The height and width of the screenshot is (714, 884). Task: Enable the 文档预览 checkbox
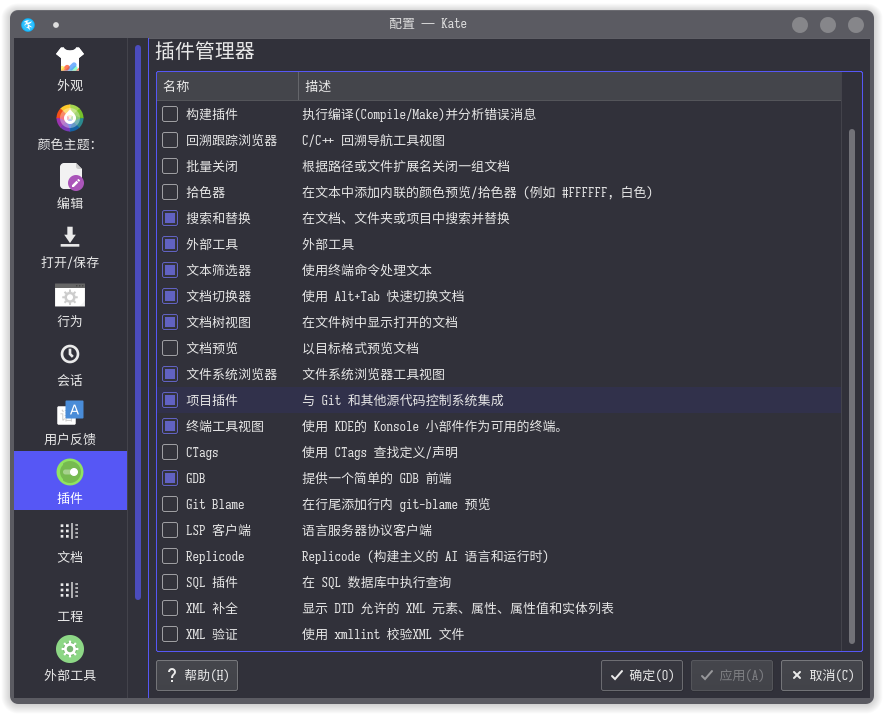pyautogui.click(x=170, y=348)
